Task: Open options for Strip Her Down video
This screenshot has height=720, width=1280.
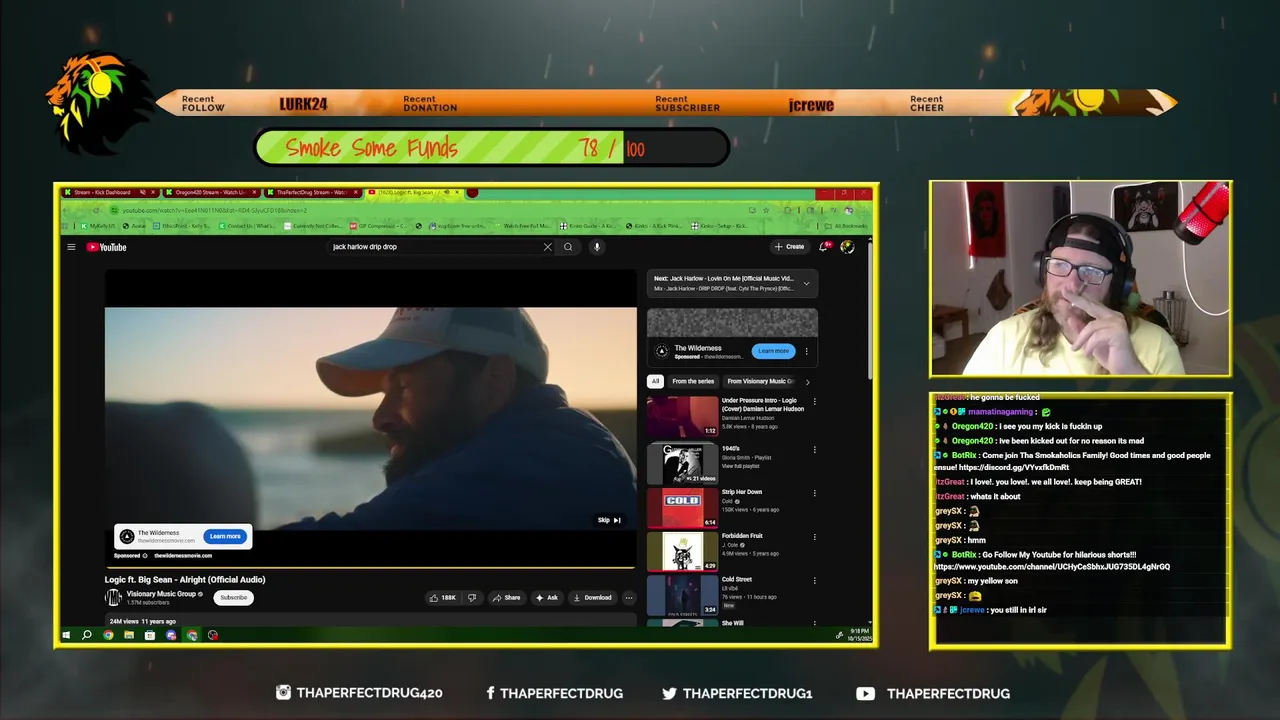Action: pyautogui.click(x=814, y=493)
